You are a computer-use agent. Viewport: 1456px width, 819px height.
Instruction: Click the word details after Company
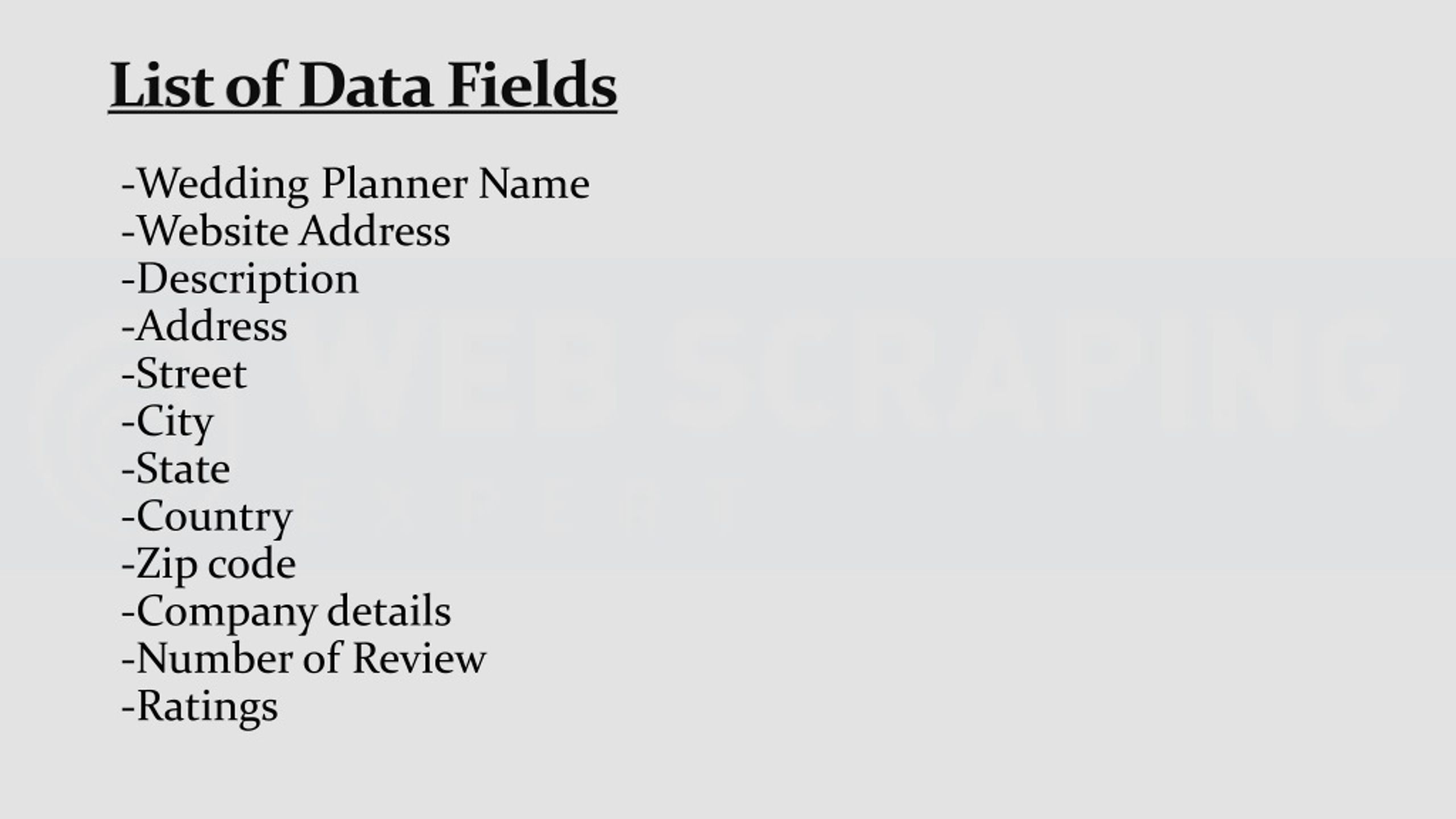click(389, 611)
